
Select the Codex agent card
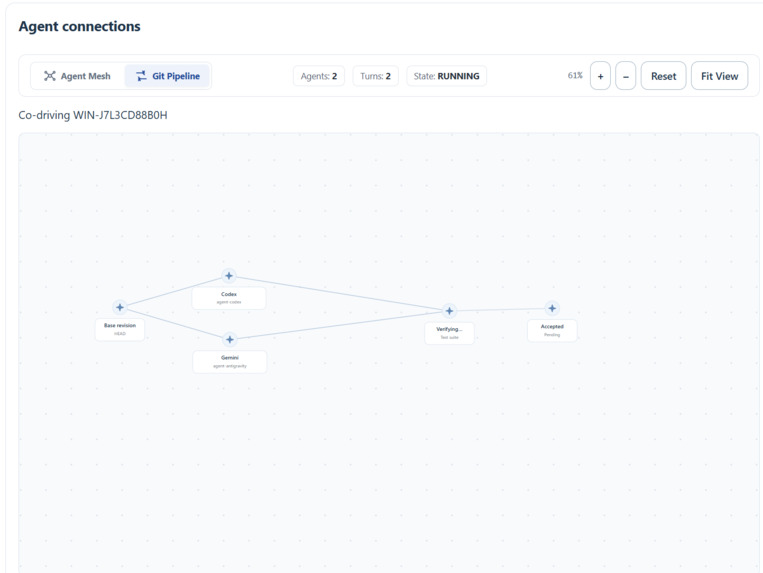pyautogui.click(x=229, y=298)
